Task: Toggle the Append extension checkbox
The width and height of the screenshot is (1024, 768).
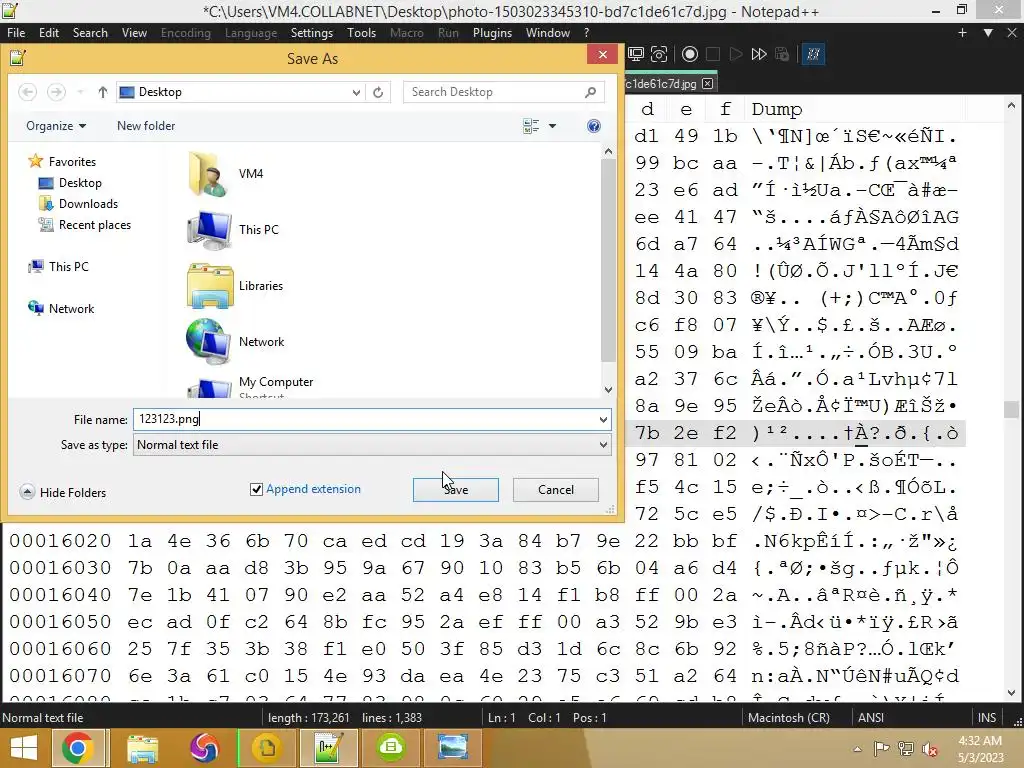Action: coord(256,489)
